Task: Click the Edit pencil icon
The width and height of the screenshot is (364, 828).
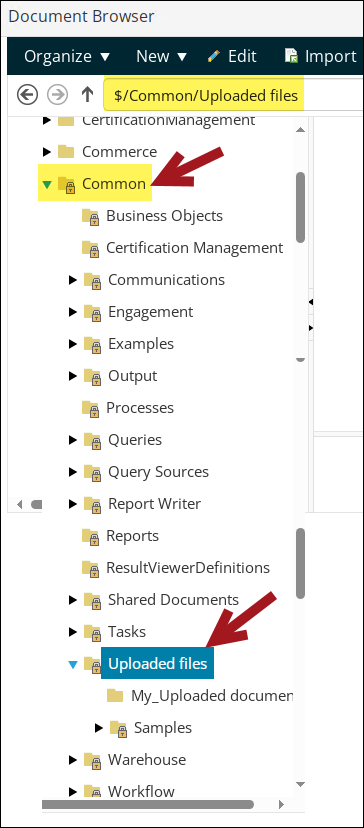Action: pos(214,56)
